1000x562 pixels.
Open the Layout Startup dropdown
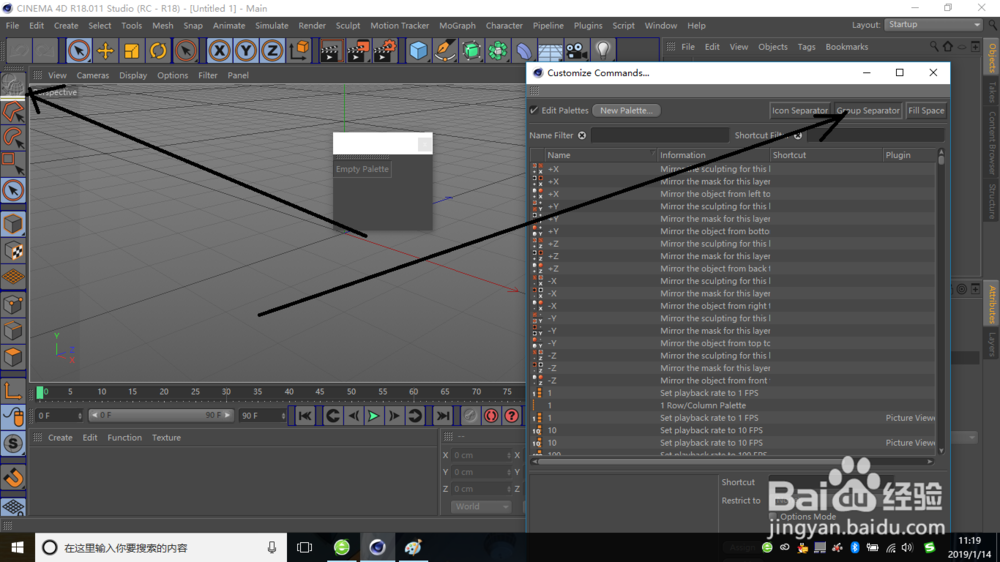(933, 25)
